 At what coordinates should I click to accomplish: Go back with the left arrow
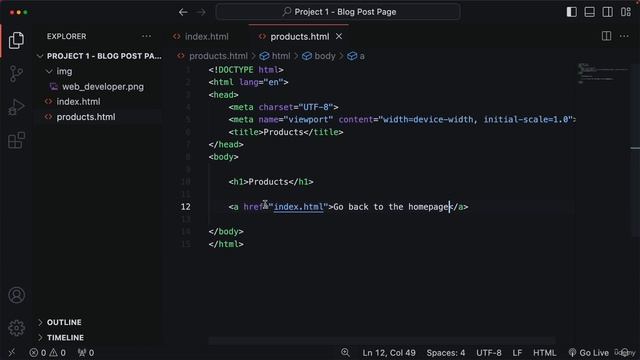coord(183,12)
